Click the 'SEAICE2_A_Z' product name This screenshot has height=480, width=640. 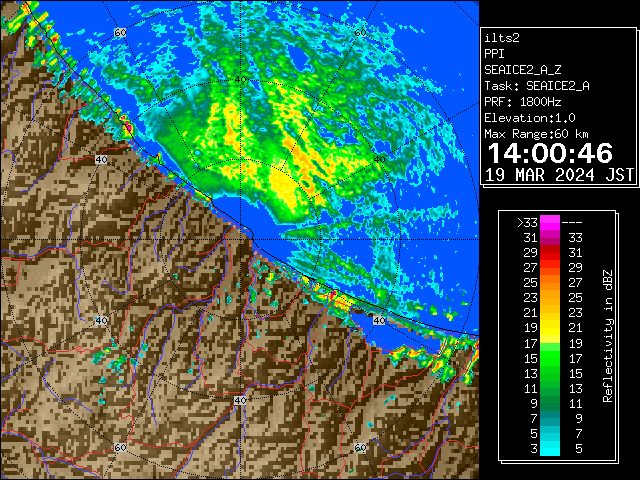pos(522,70)
